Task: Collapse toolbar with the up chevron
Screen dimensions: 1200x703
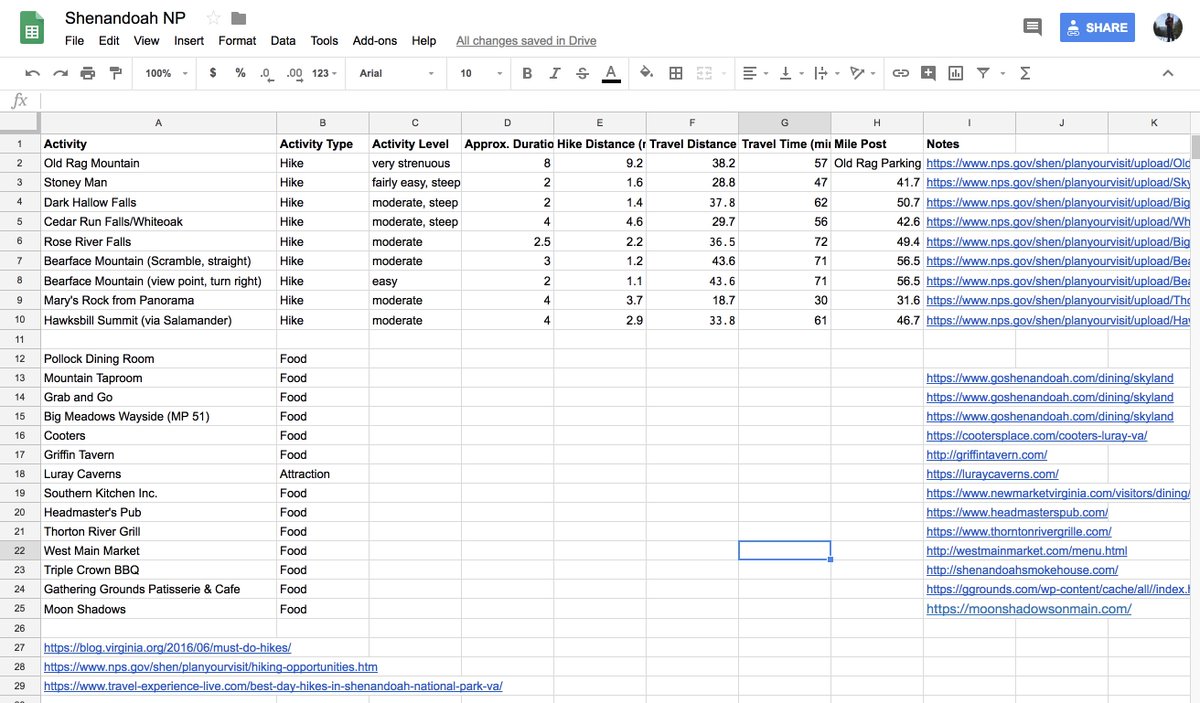Action: (1167, 73)
